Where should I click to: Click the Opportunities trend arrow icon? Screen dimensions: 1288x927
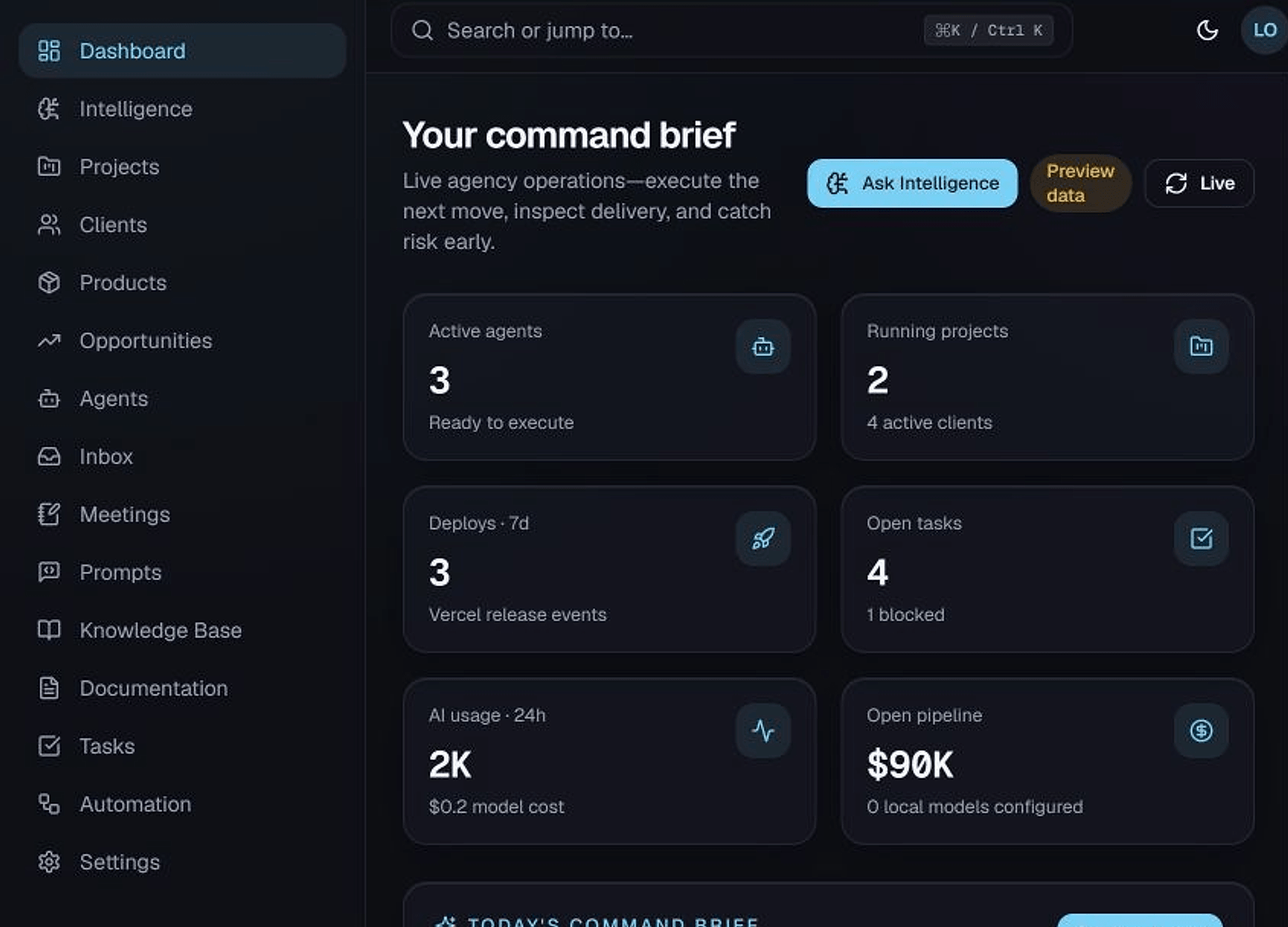[x=49, y=341]
